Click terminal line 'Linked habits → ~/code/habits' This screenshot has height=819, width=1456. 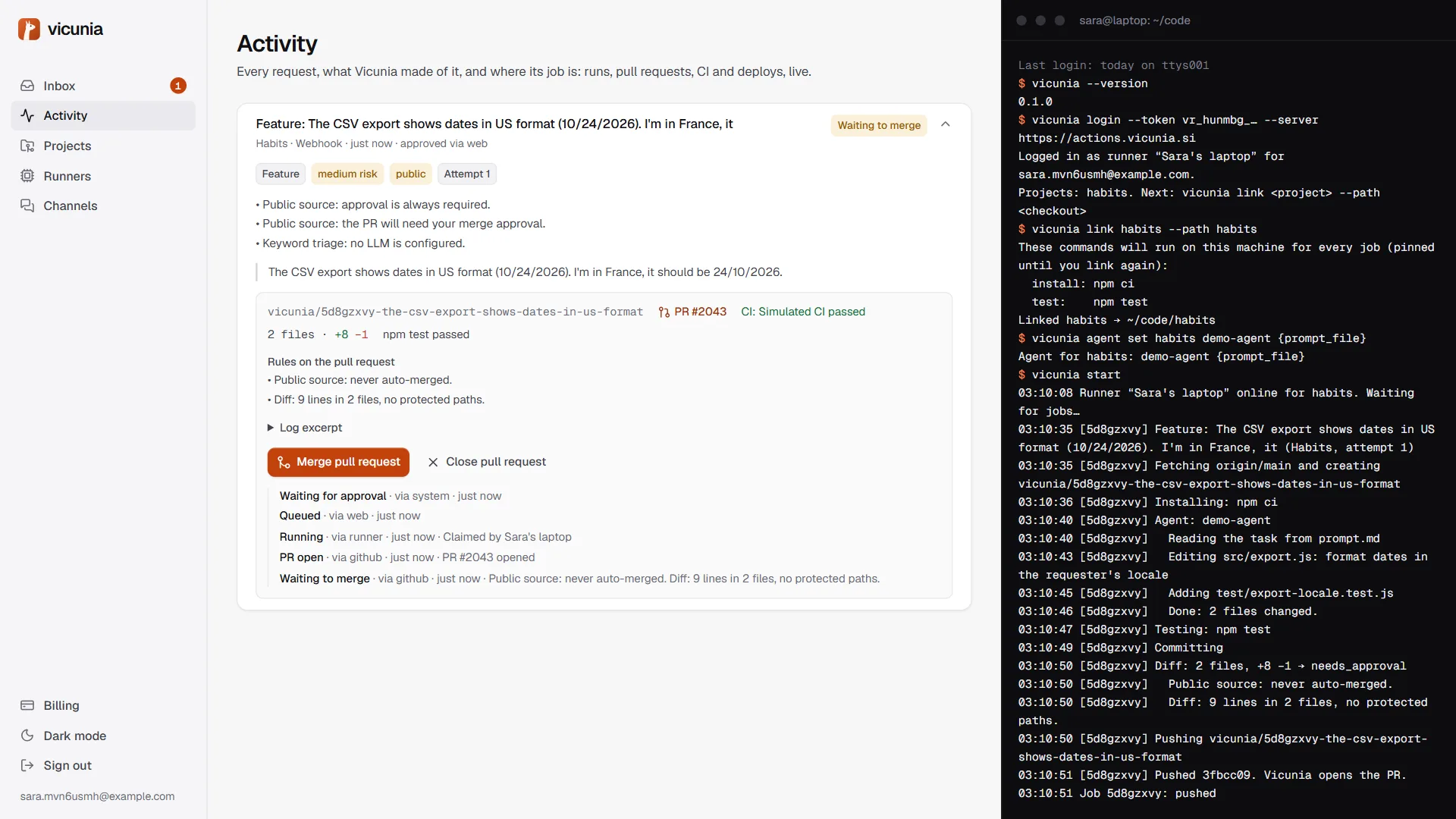pos(1117,320)
